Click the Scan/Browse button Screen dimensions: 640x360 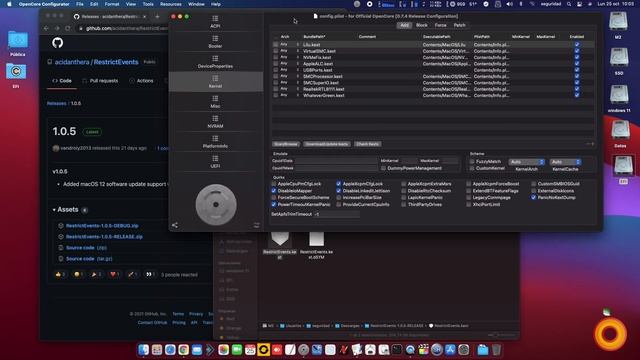point(286,144)
